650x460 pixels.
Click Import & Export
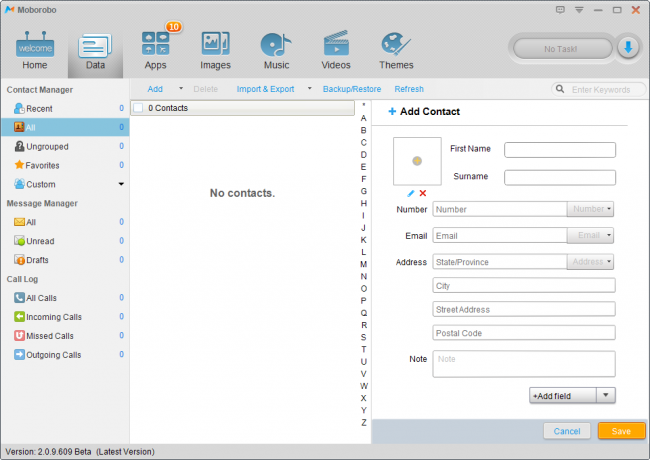coord(265,89)
